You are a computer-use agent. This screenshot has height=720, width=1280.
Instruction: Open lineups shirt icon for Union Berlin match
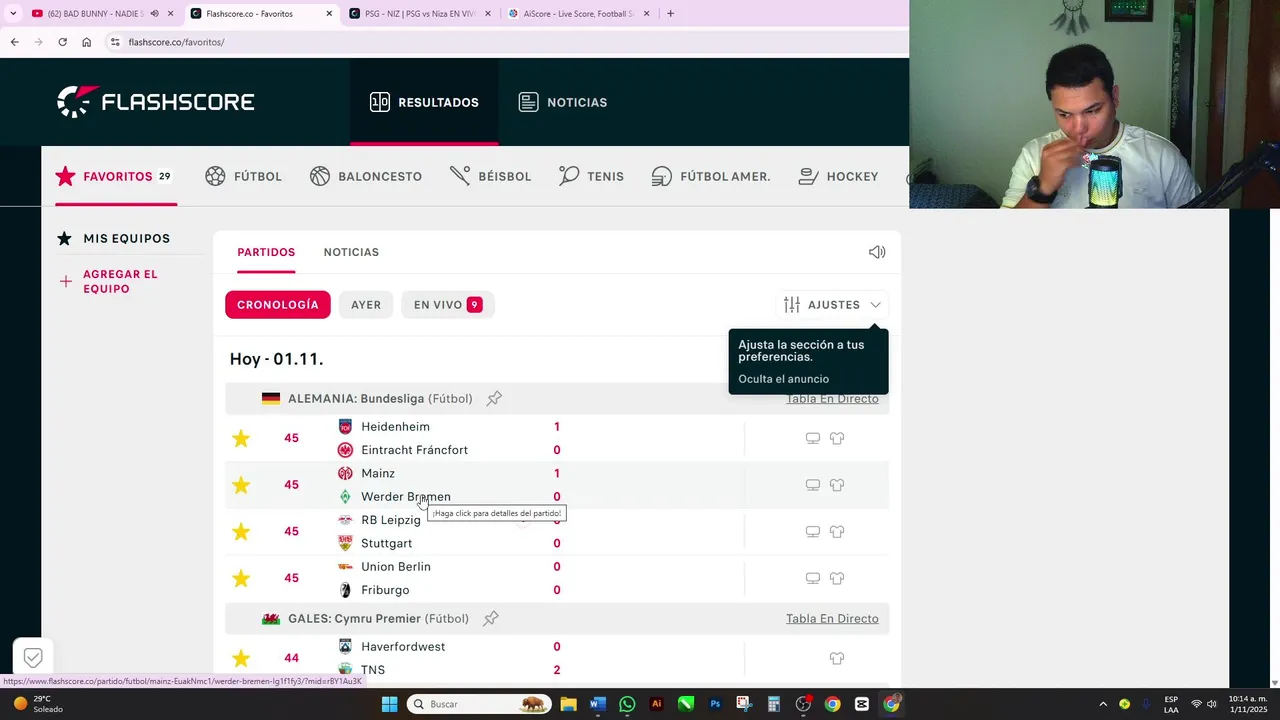(837, 578)
